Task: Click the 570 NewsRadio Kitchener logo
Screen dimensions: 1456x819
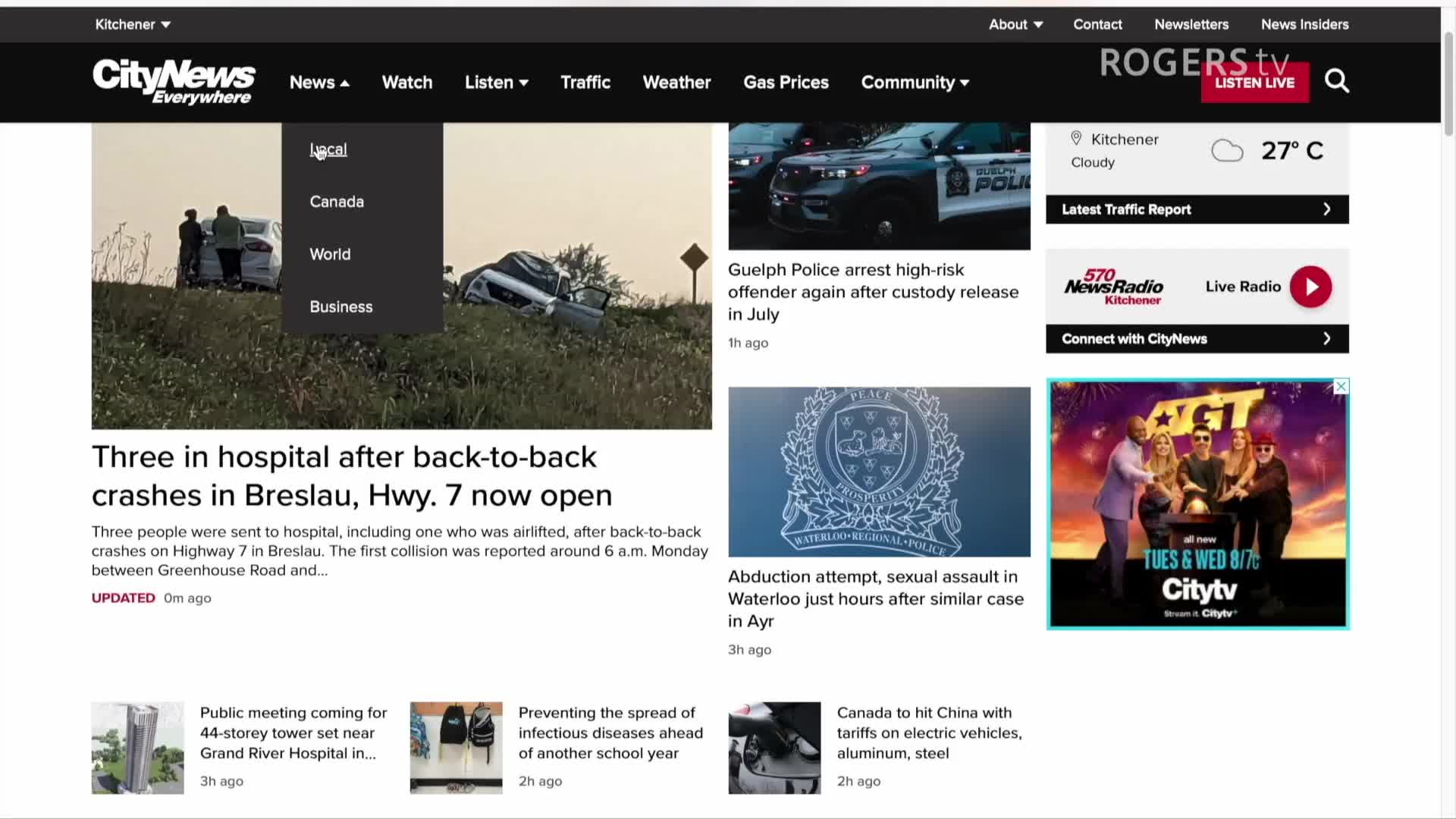Action: tap(1113, 287)
